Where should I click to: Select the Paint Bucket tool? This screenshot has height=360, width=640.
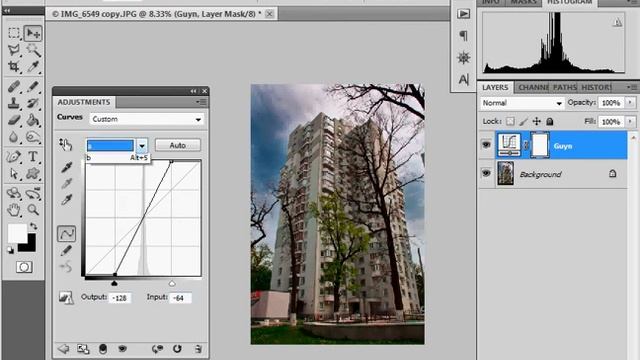point(33,120)
